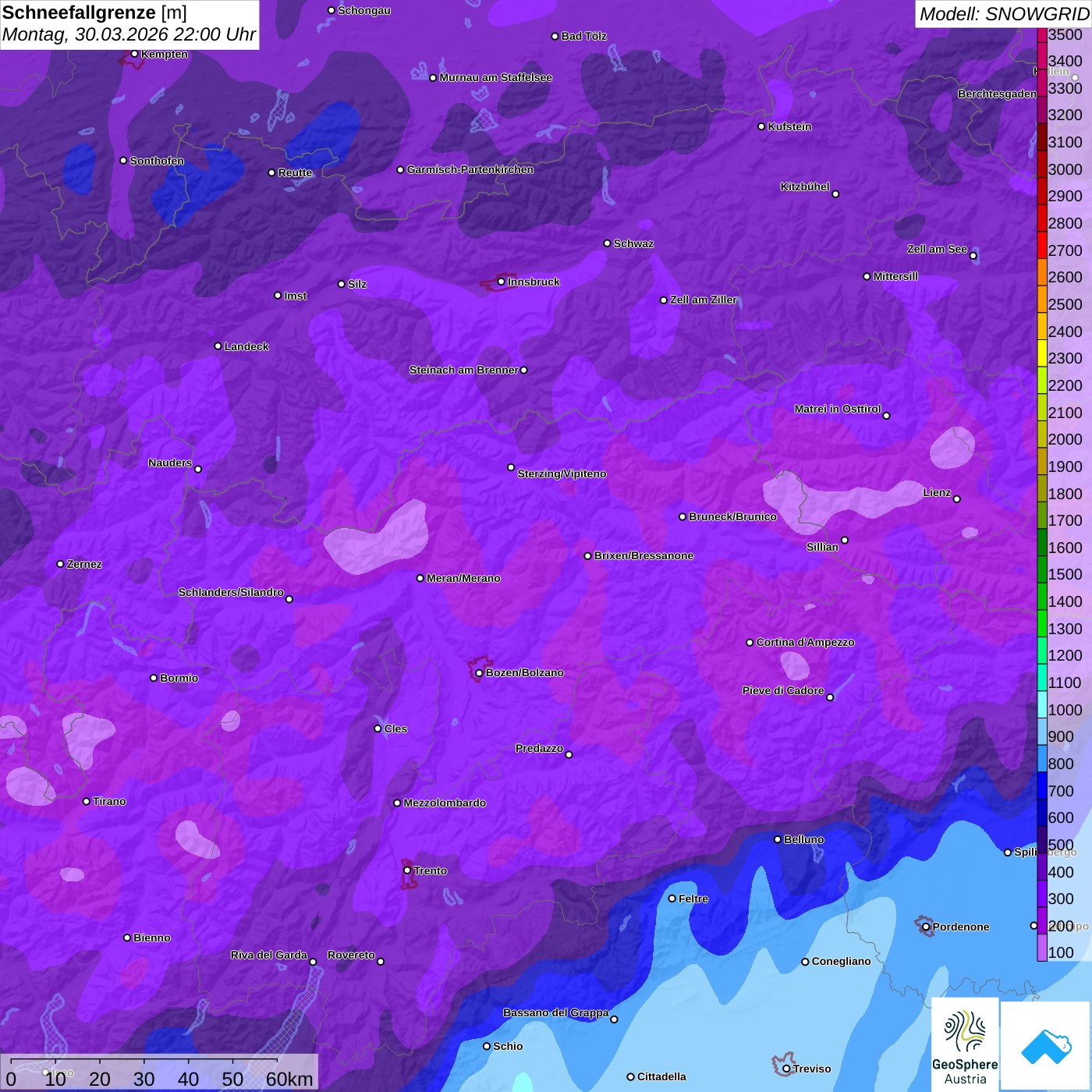Click the Cortina d'Ampezzo label
Screen dimensions: 1092x1092
[805, 642]
